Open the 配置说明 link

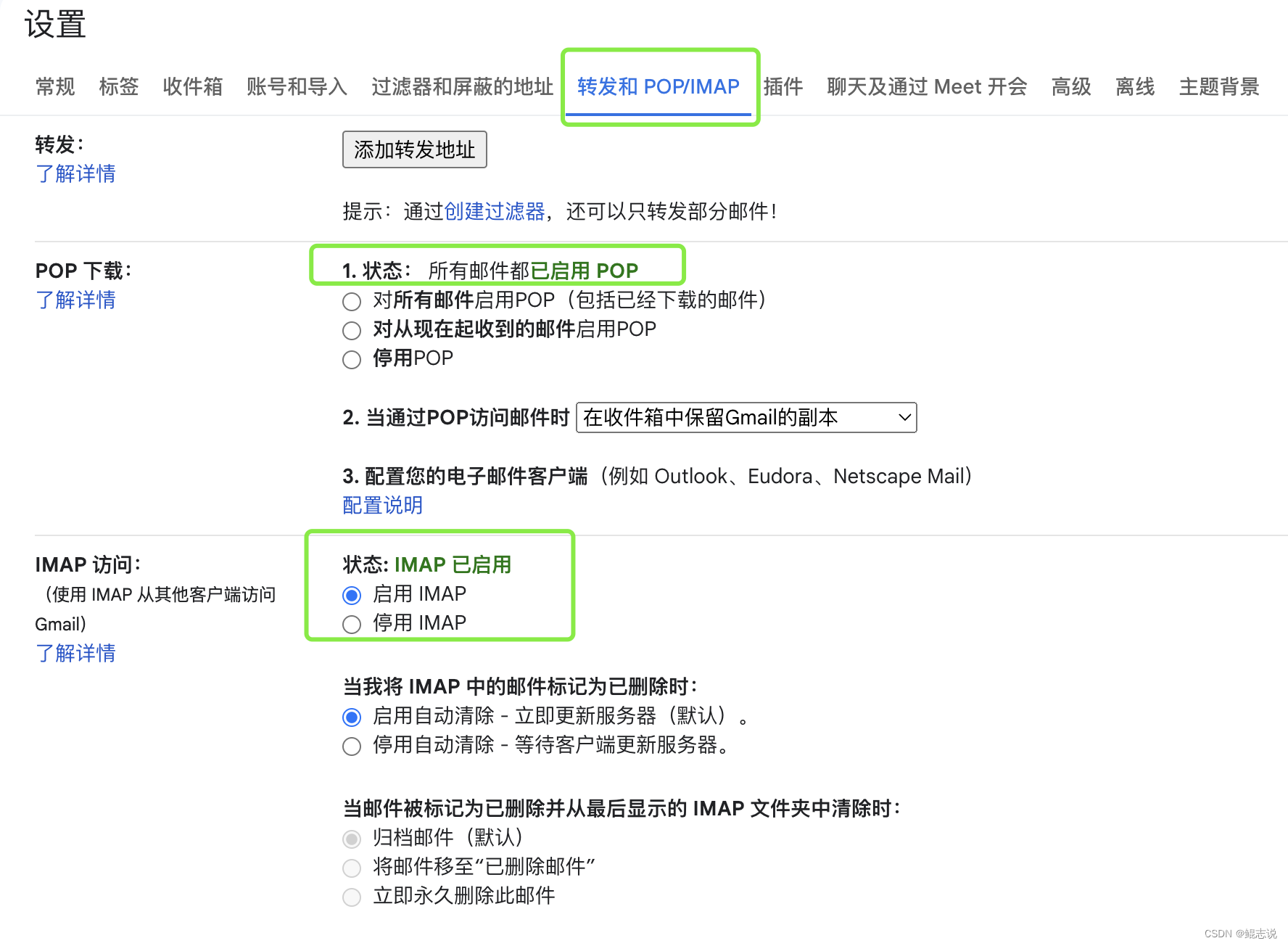point(382,506)
